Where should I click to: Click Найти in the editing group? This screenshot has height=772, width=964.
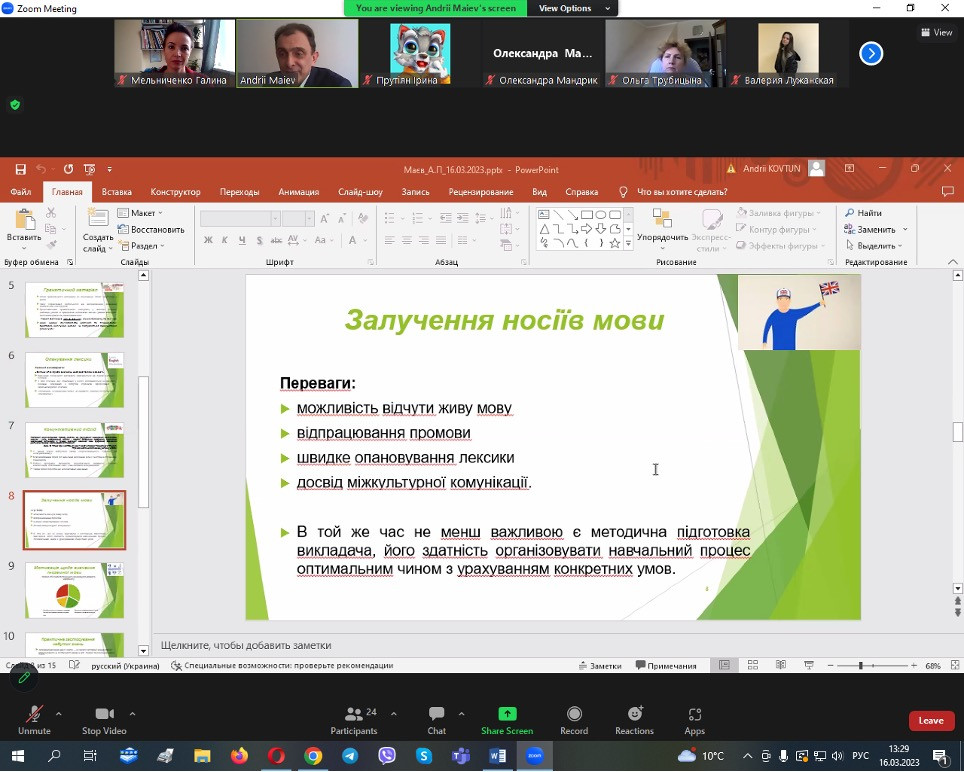[863, 213]
